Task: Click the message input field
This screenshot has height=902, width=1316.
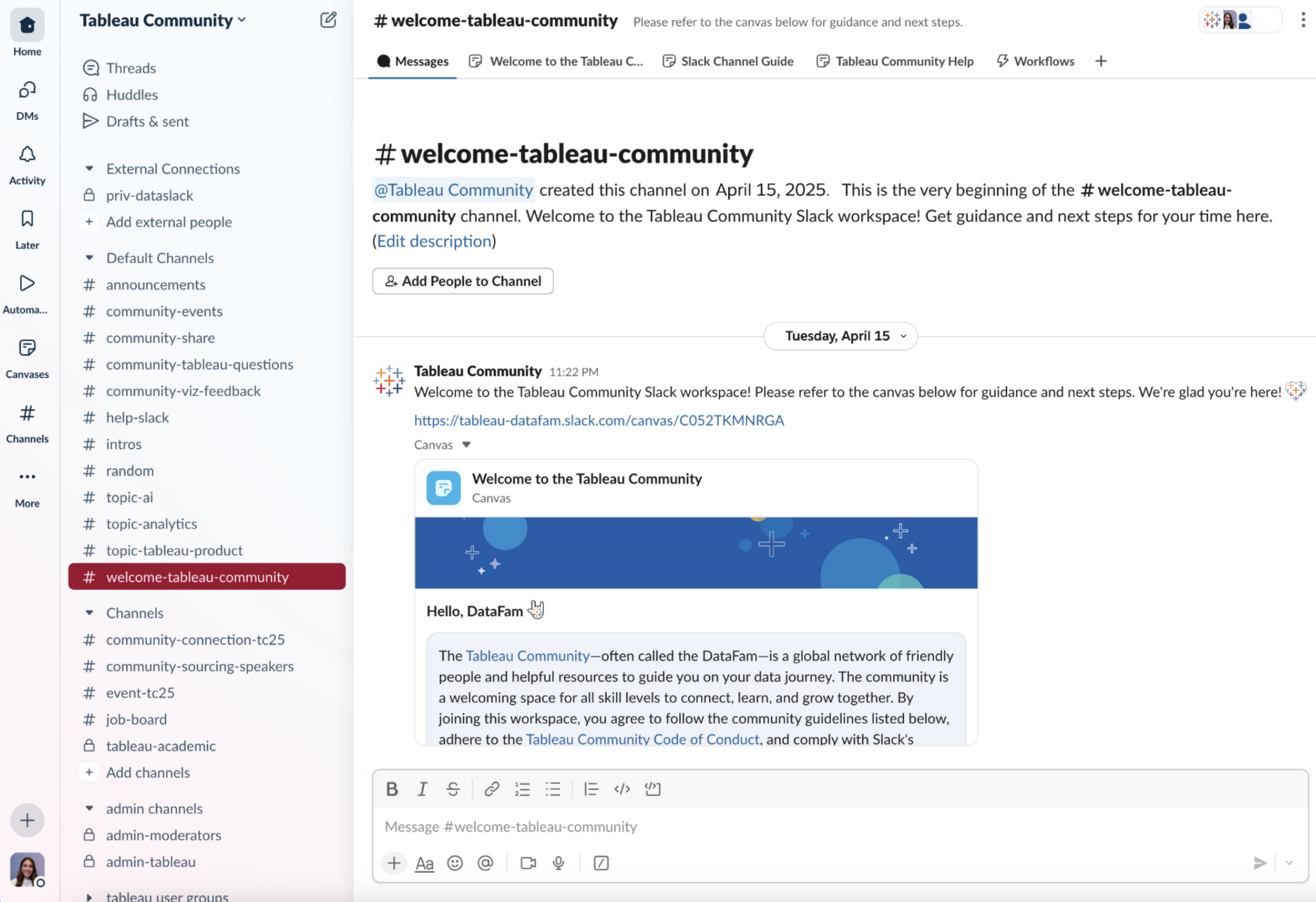Action: coord(793,827)
